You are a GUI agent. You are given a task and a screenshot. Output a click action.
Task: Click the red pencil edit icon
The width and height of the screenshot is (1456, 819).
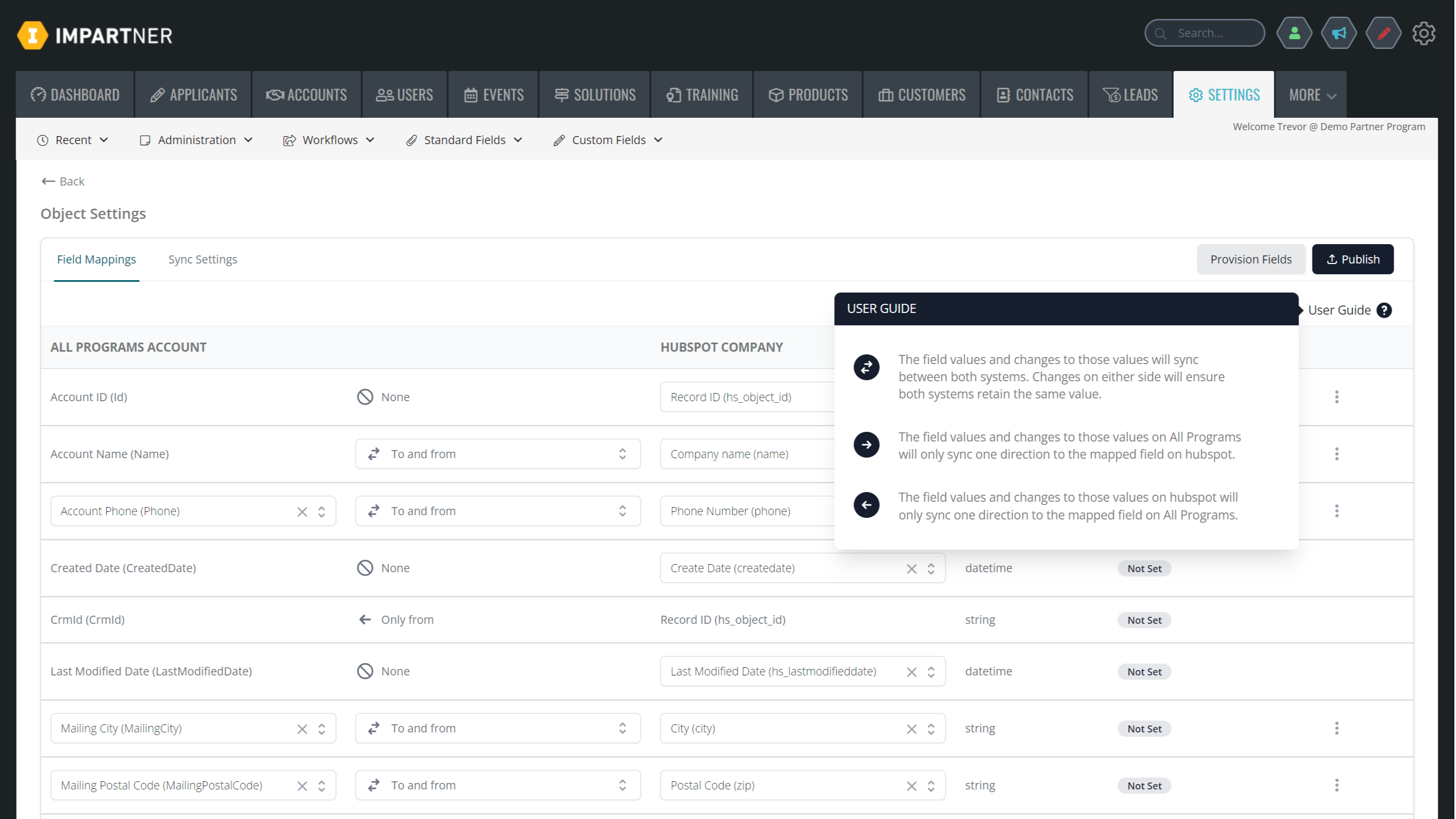[x=1383, y=33]
